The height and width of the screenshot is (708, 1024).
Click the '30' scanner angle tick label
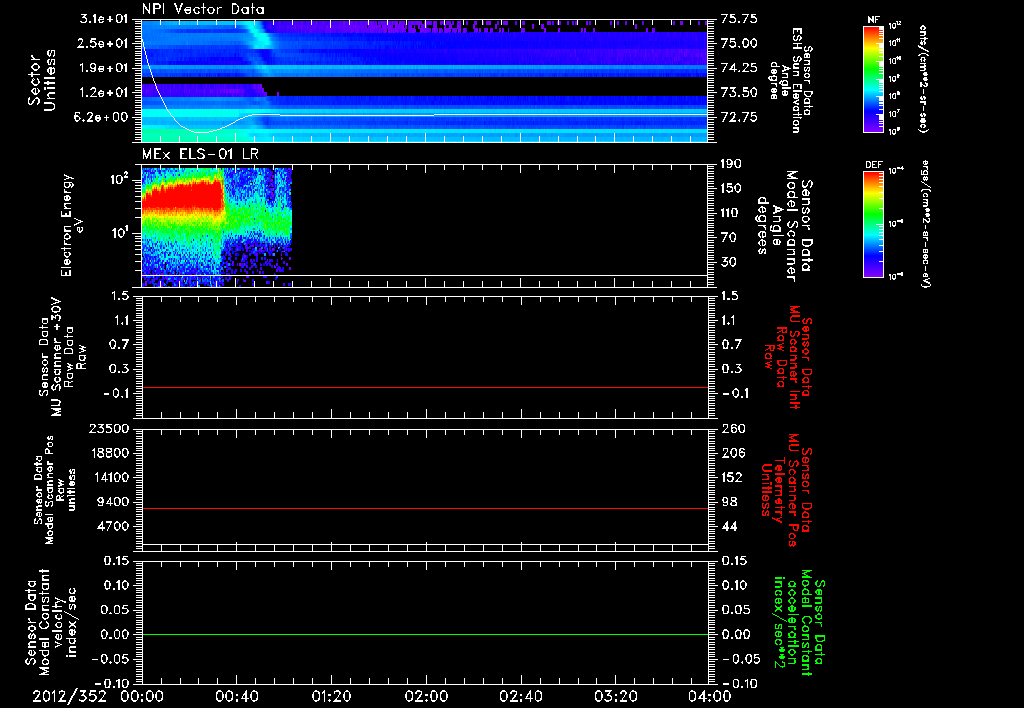tap(729, 263)
